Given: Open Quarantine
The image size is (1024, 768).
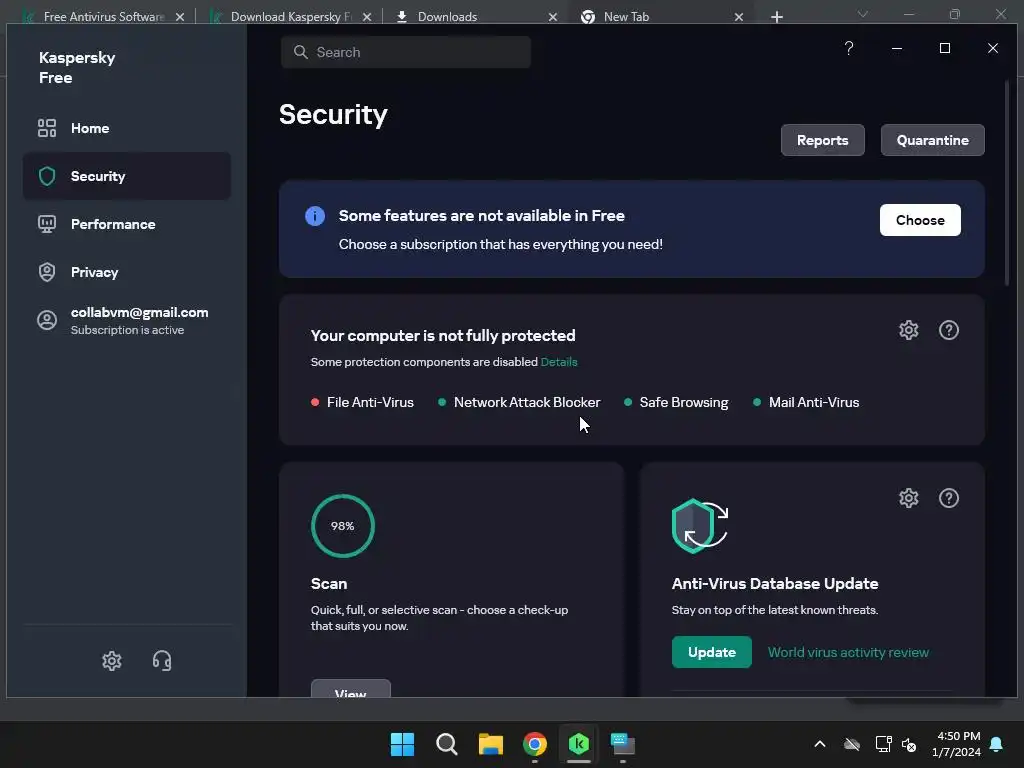Looking at the screenshot, I should [x=932, y=140].
